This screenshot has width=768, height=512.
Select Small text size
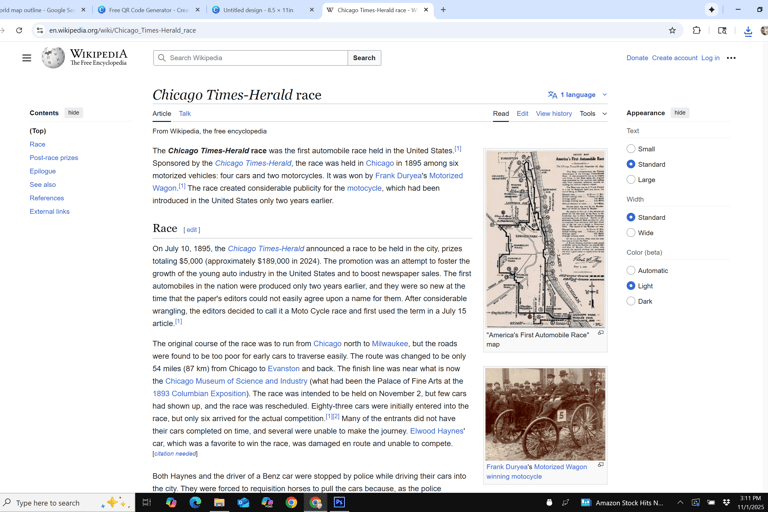pyautogui.click(x=631, y=148)
